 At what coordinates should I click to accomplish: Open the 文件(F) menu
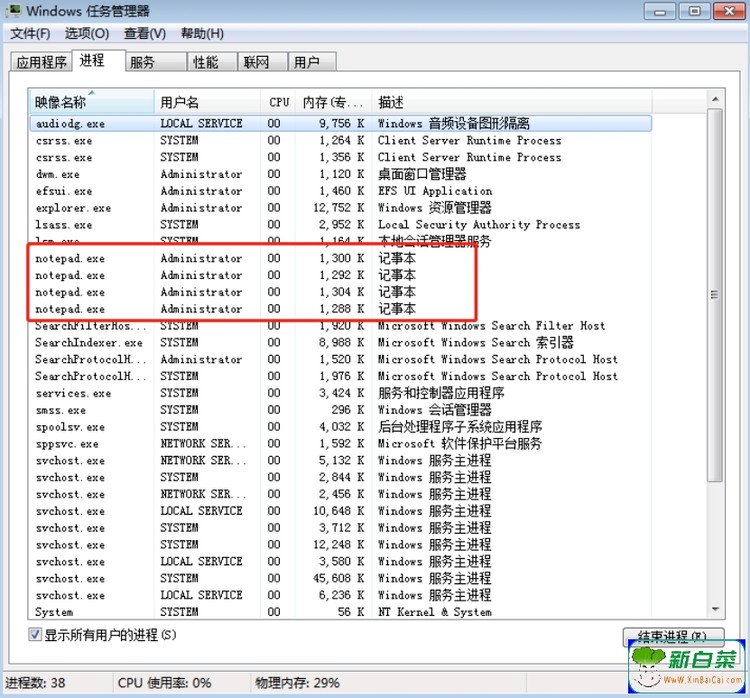tap(30, 33)
